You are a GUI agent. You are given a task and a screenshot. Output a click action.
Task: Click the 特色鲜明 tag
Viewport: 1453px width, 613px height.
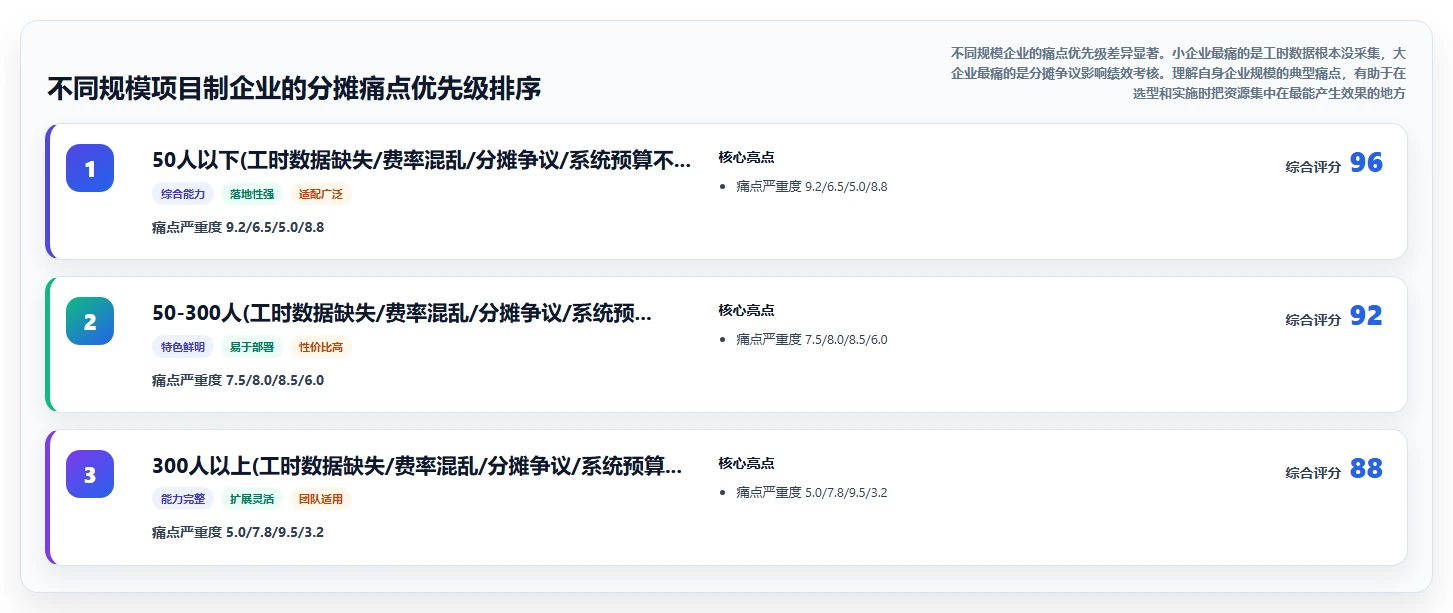point(183,347)
